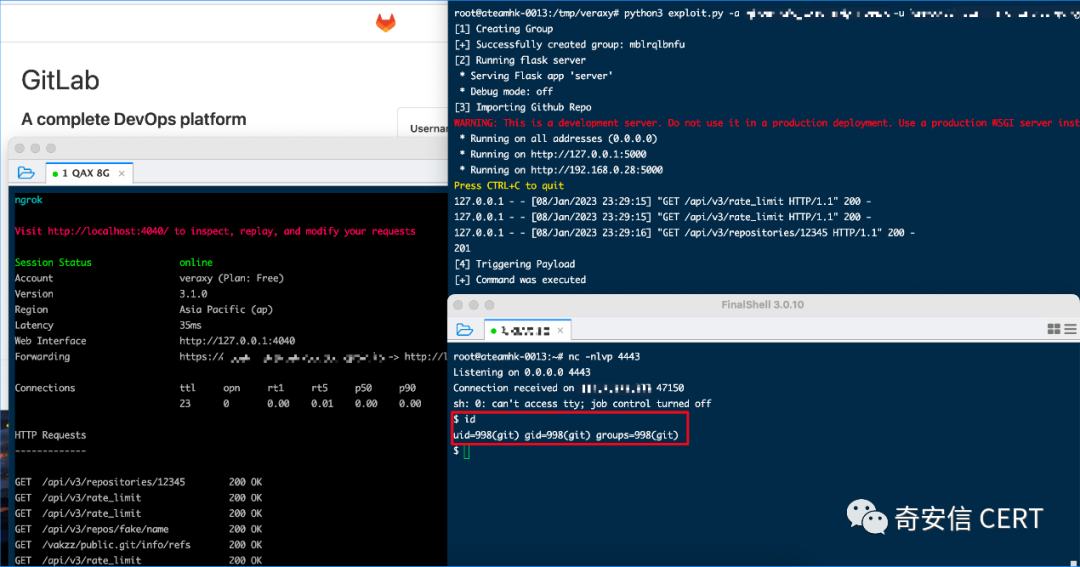Click ngrok GET /api/v3/repositories/12345 200 OK row
This screenshot has height=567, width=1080.
(138, 482)
